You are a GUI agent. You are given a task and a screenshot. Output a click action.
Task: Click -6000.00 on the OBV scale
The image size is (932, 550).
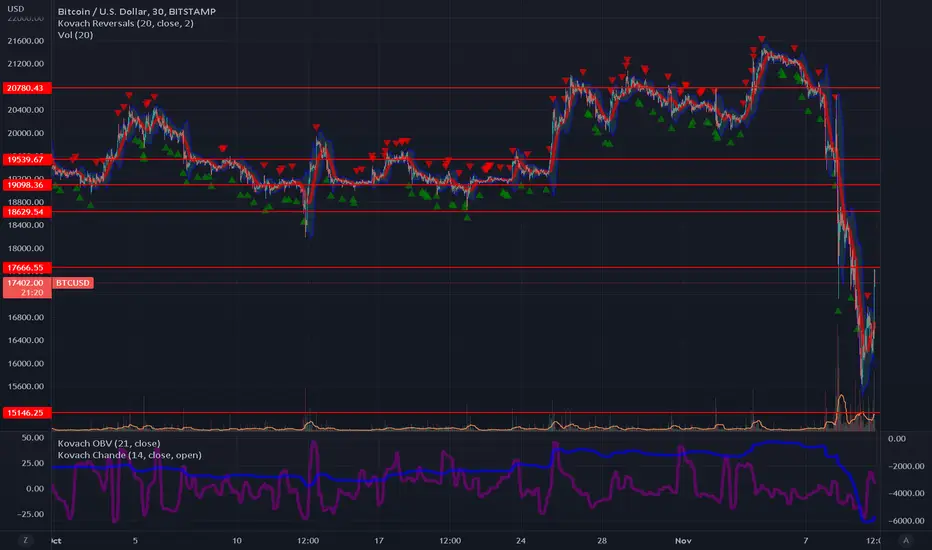click(906, 521)
